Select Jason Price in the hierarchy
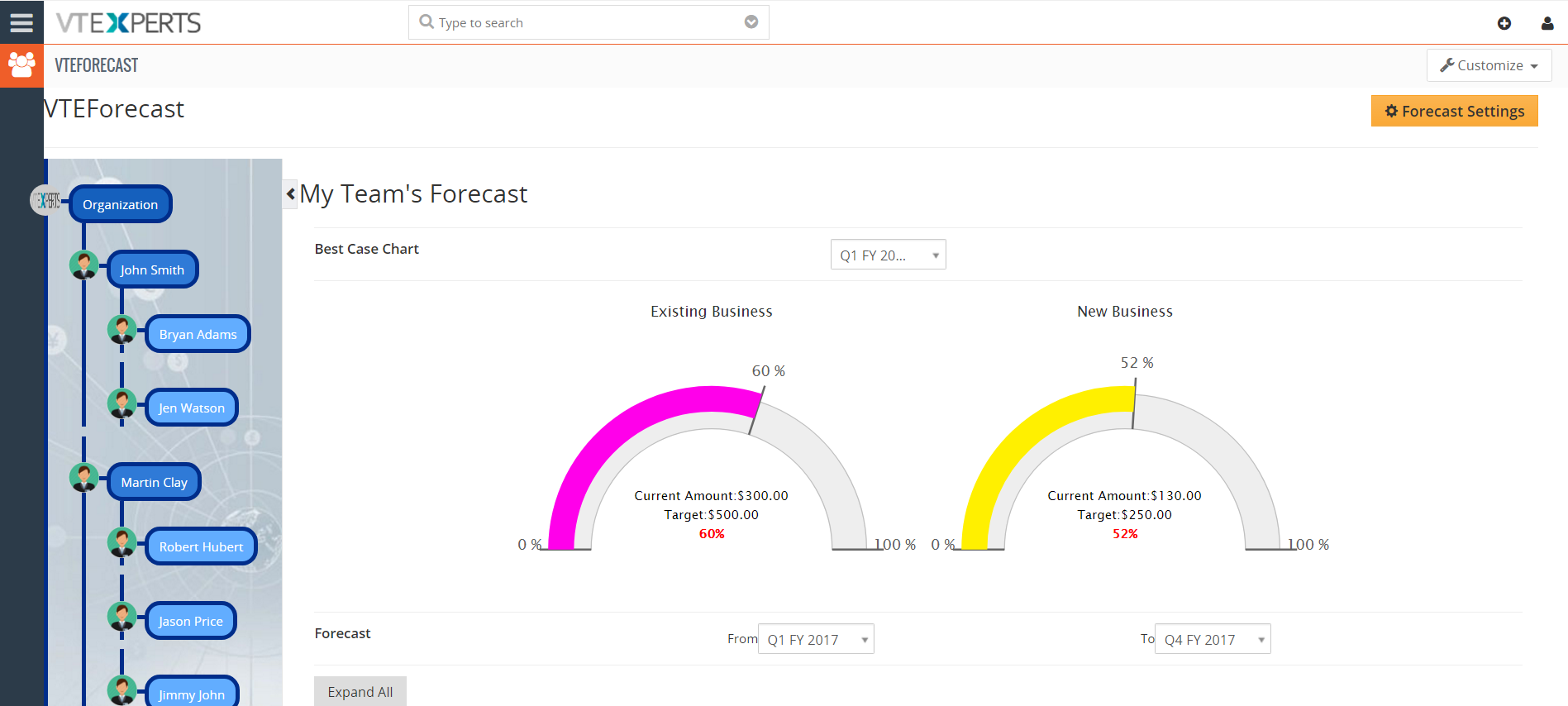This screenshot has height=706, width=1568. [x=190, y=621]
